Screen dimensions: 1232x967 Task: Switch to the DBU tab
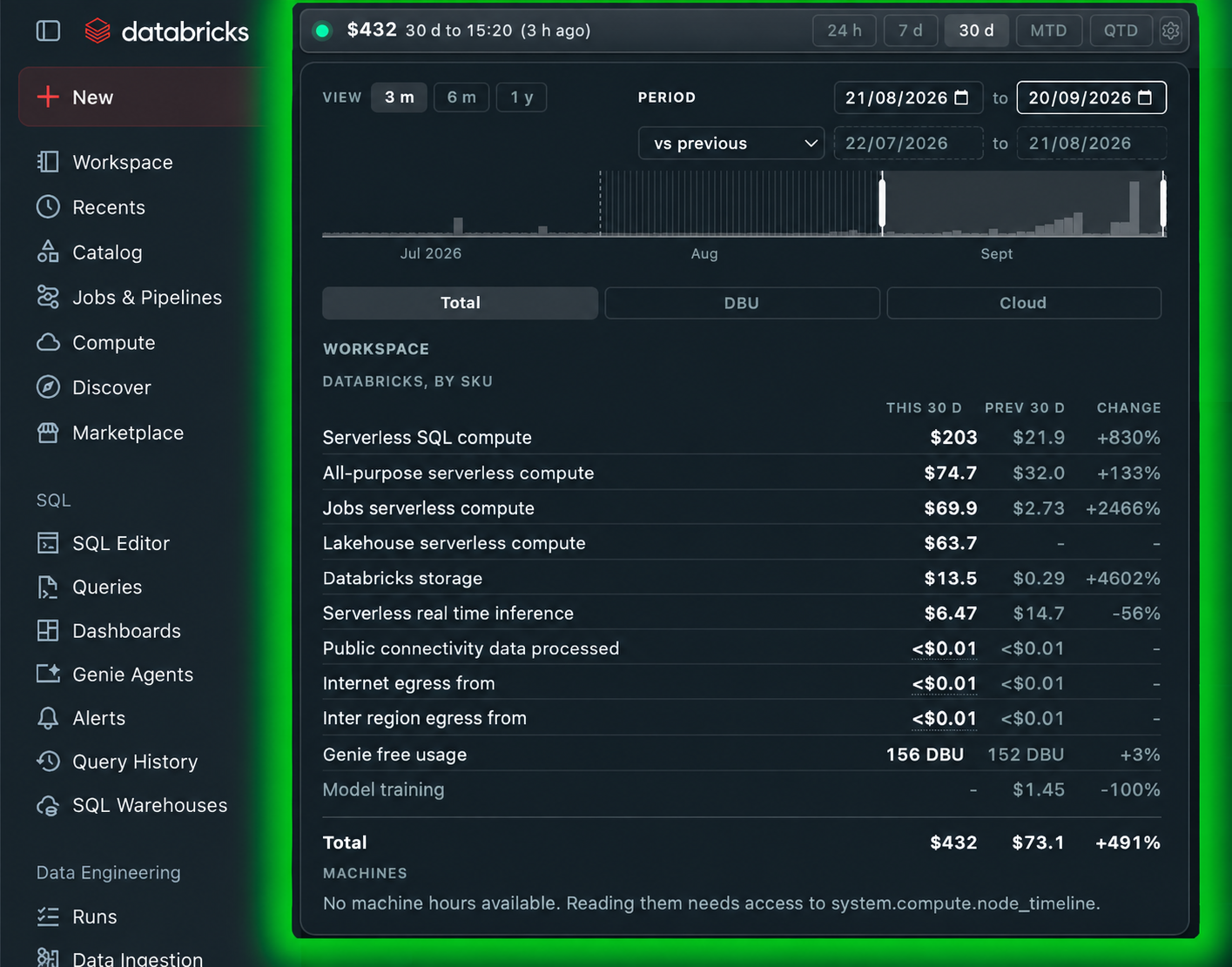742,303
